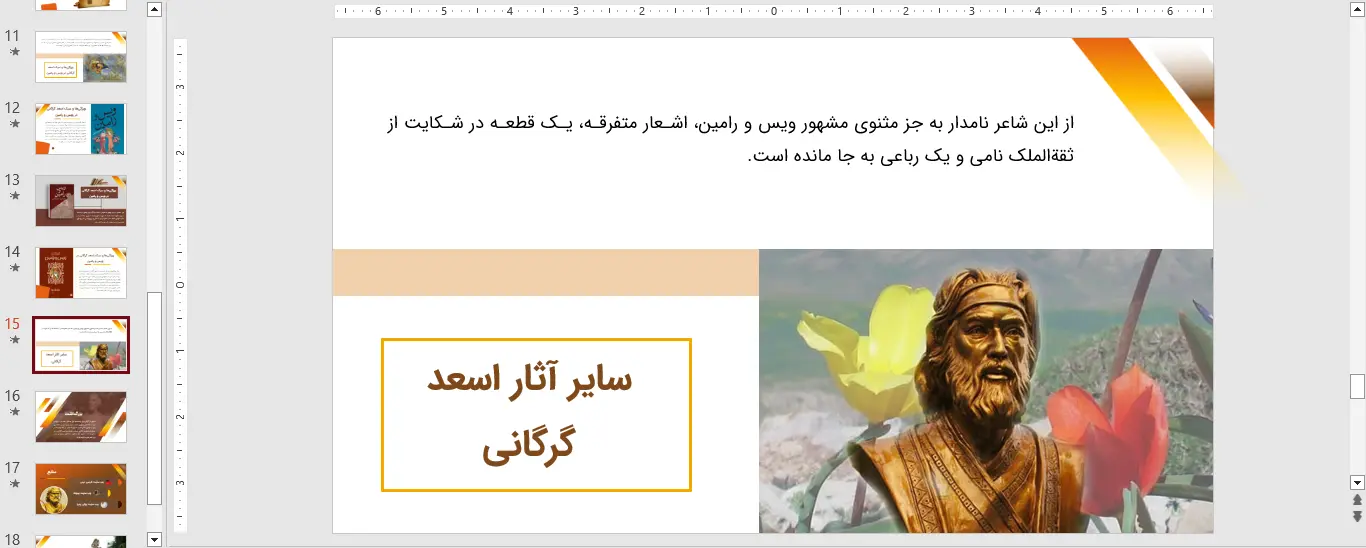Click the animation star under slide 12

[14, 124]
